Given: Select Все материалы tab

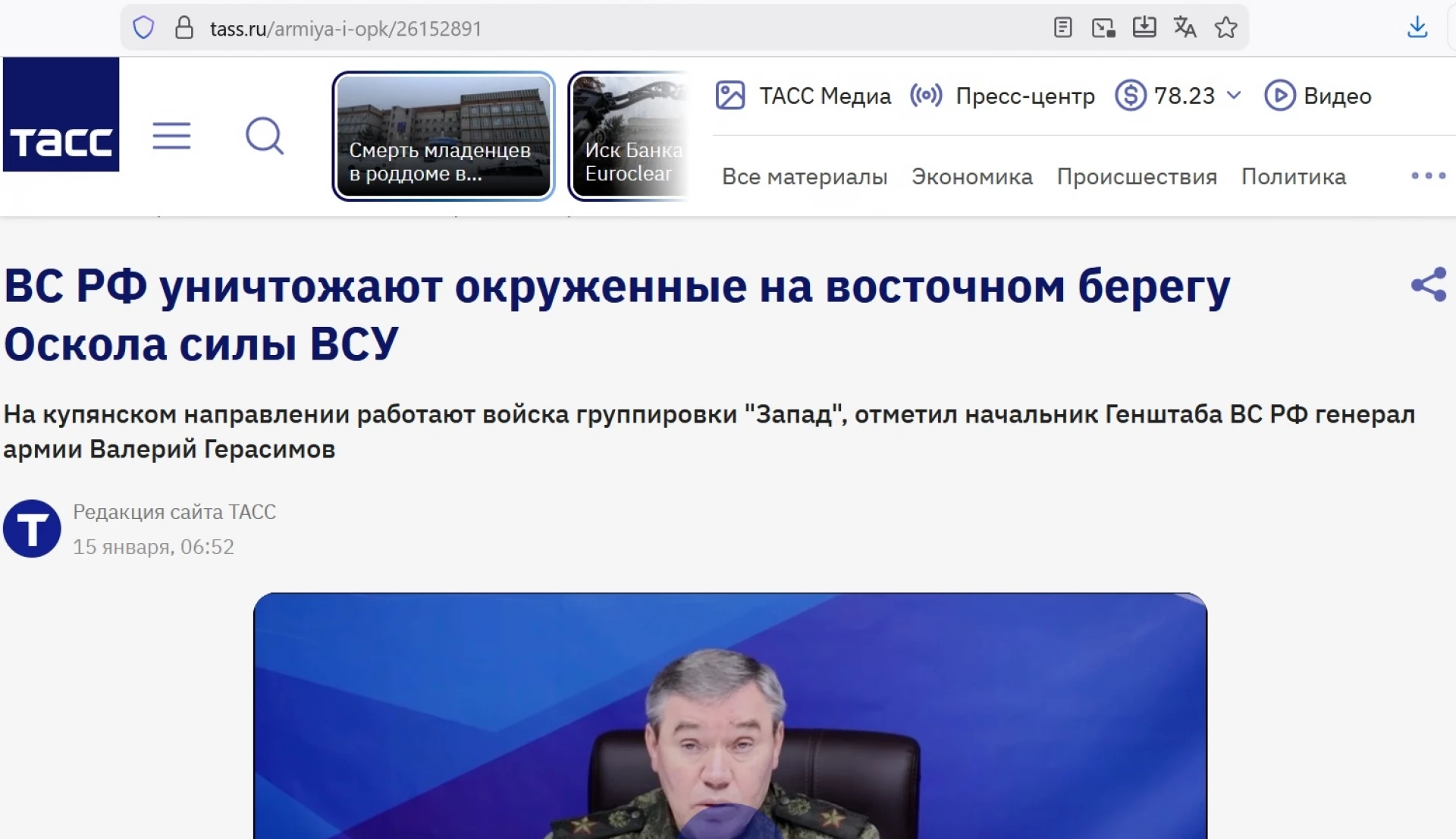Looking at the screenshot, I should (x=805, y=177).
